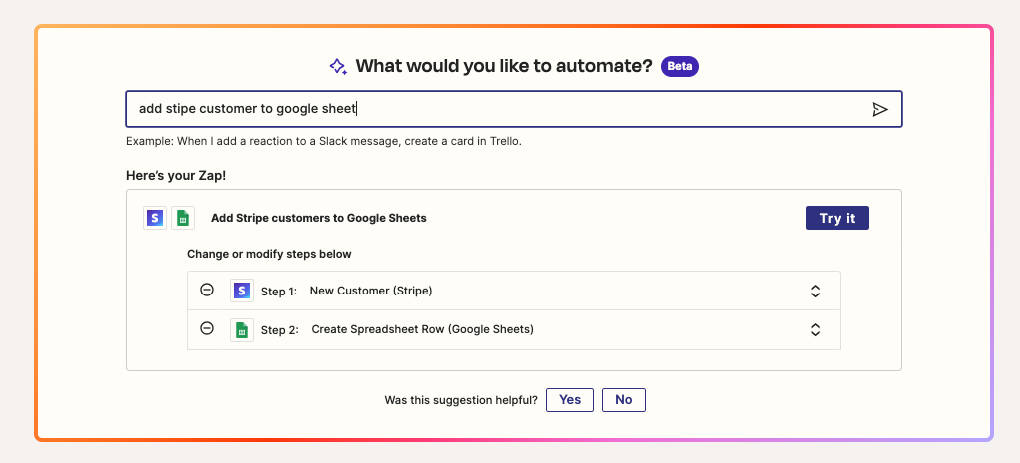Click the Google Sheets icon in the Zap header

pos(182,218)
